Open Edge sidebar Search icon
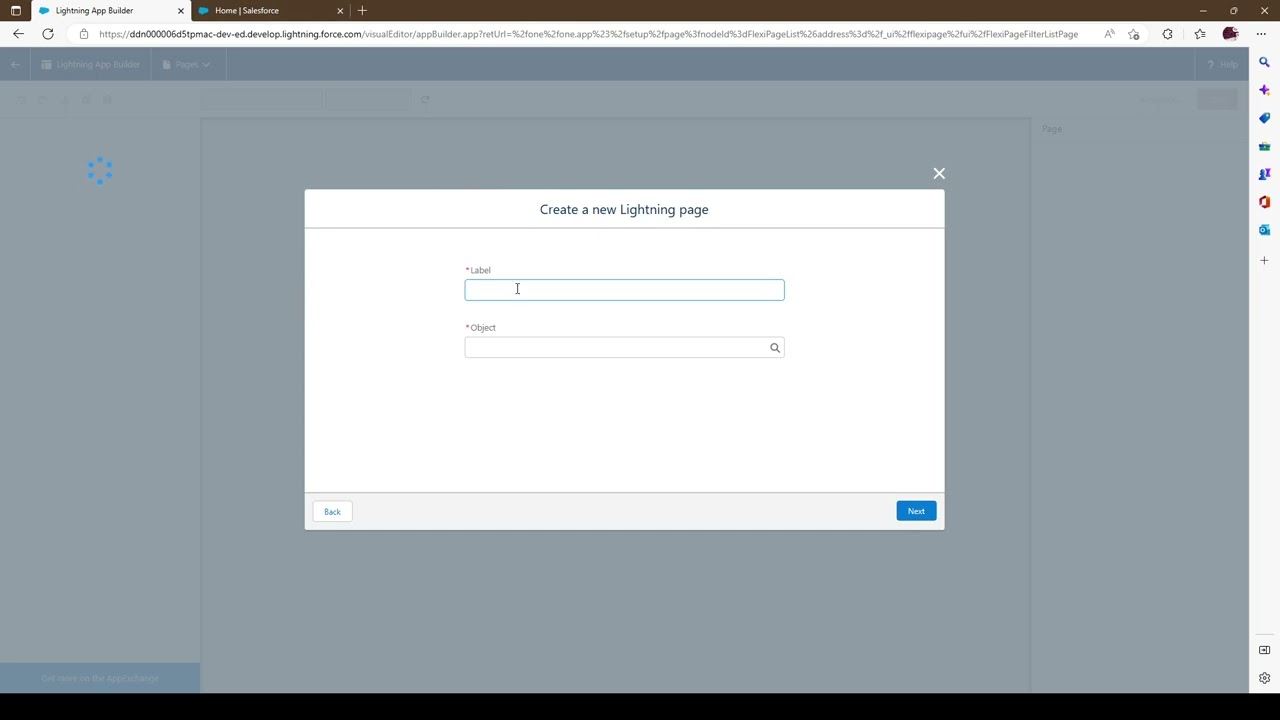 pos(1264,62)
